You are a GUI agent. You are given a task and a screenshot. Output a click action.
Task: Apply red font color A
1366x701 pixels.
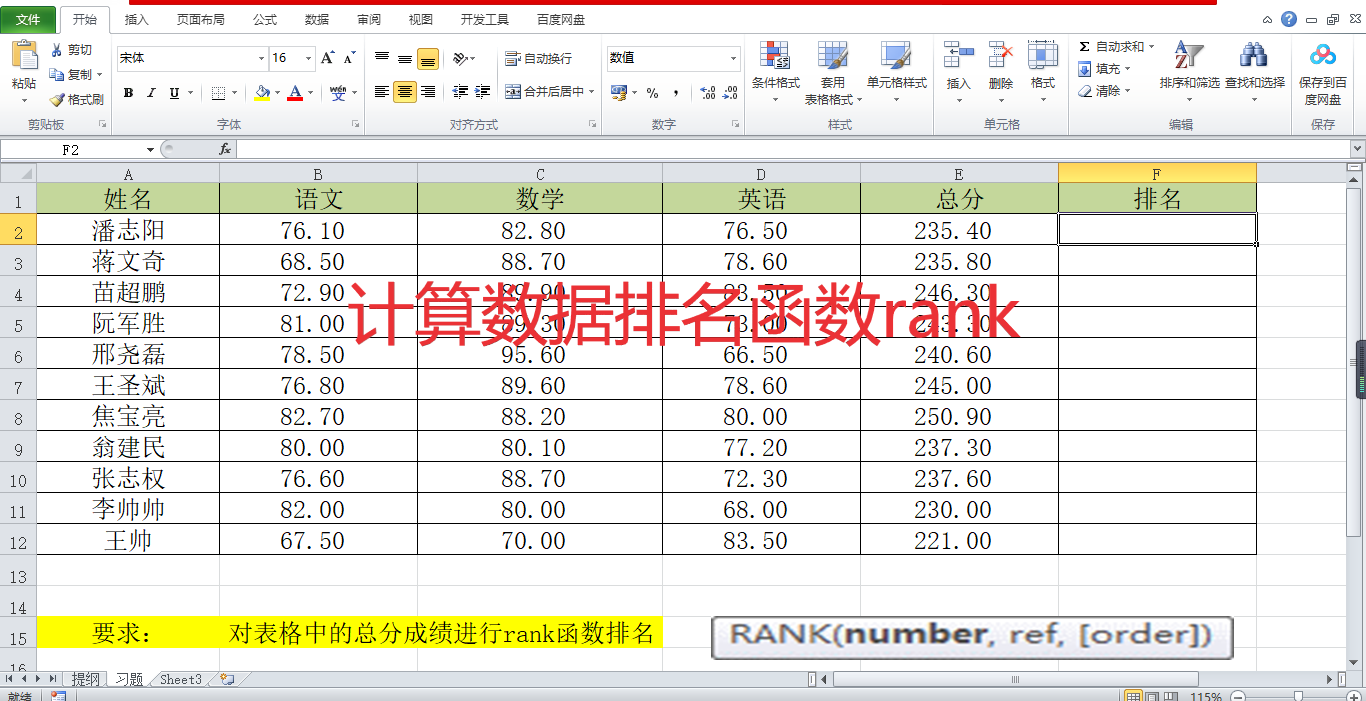click(295, 93)
